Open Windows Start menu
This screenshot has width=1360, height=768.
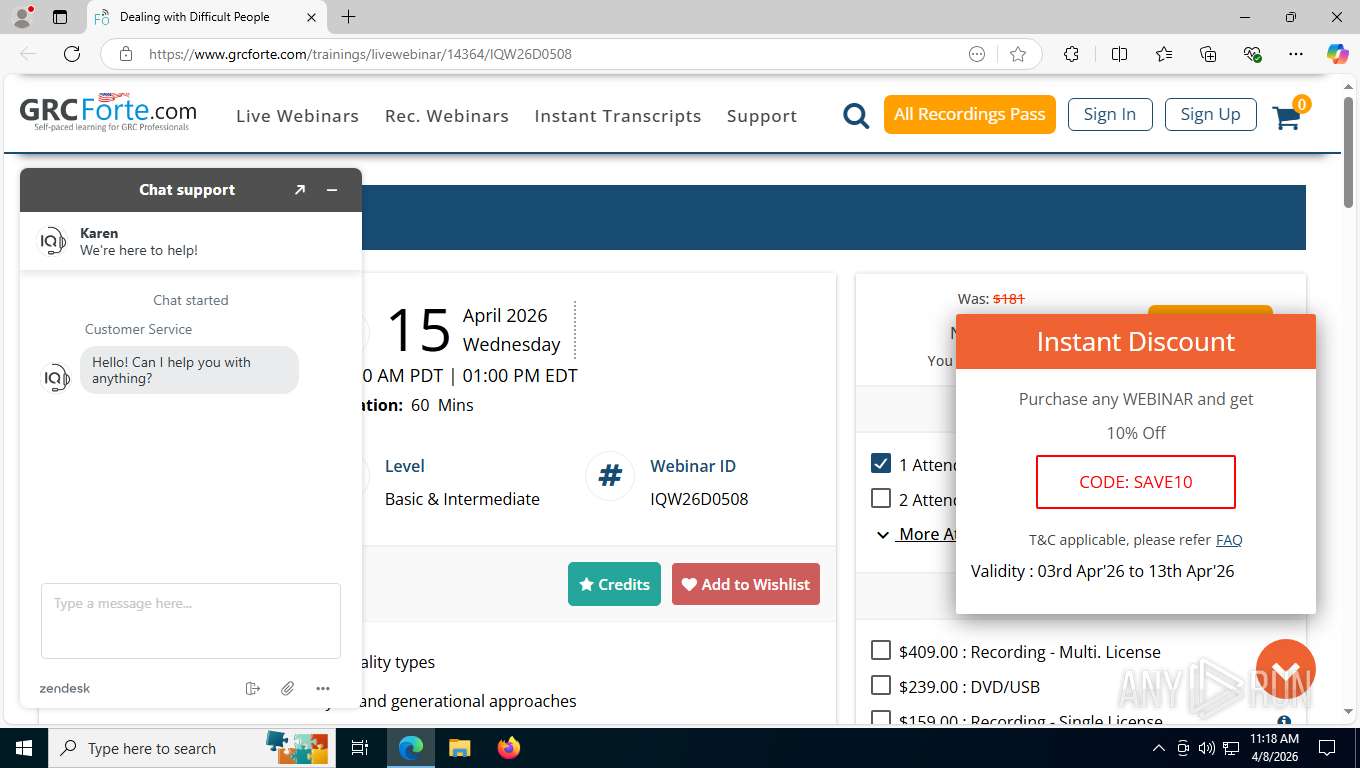point(24,748)
